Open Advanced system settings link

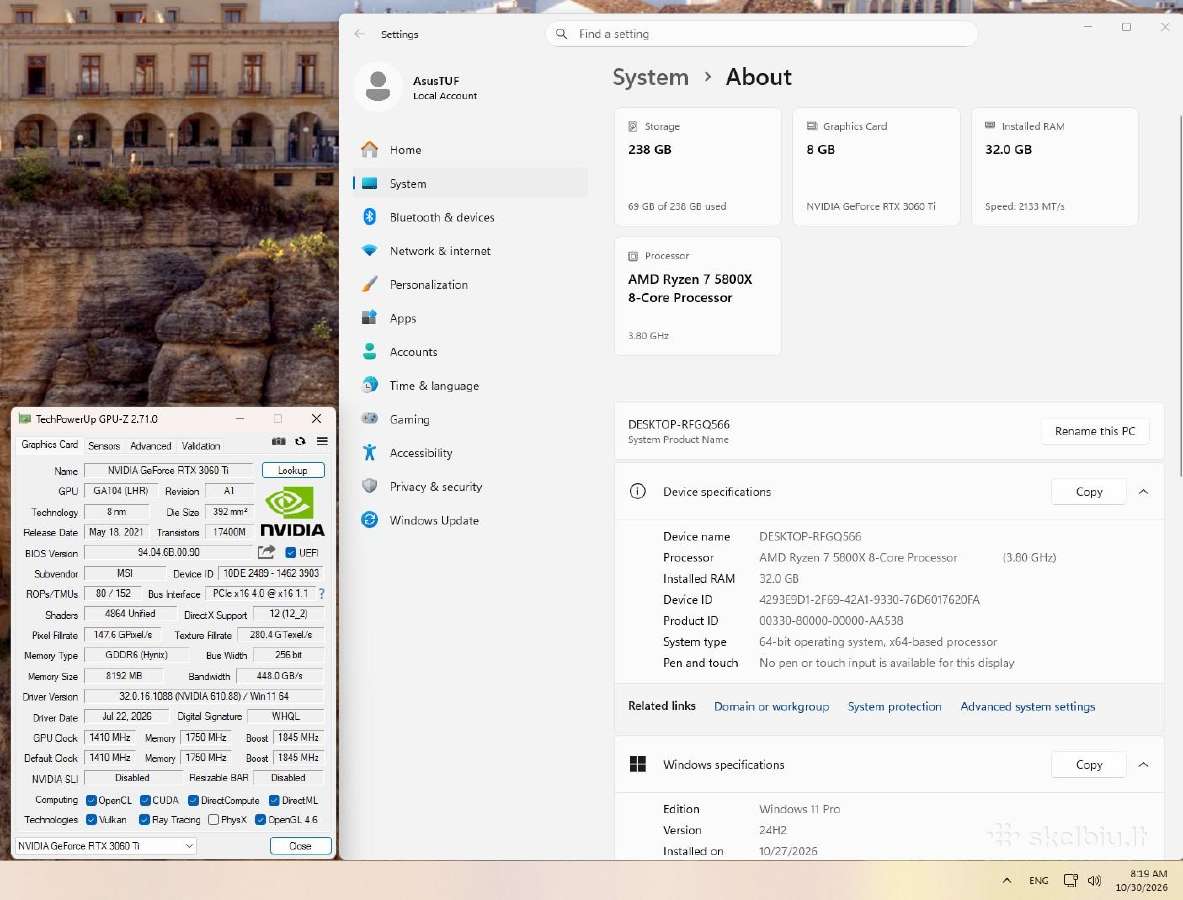[1028, 706]
